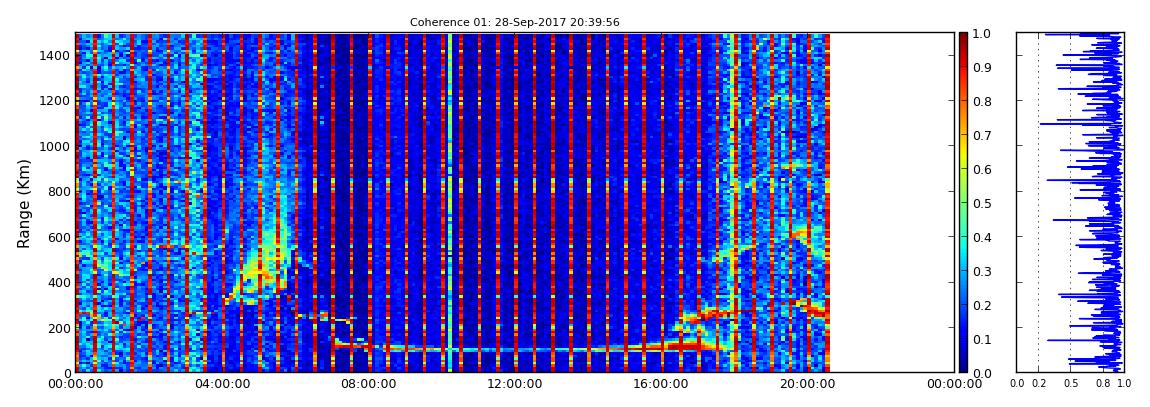Image resolution: width=1150 pixels, height=407 pixels.
Task: Click the plot title "Coherence 01: 28-Sep-2017 20:39:56"
Action: tap(514, 23)
